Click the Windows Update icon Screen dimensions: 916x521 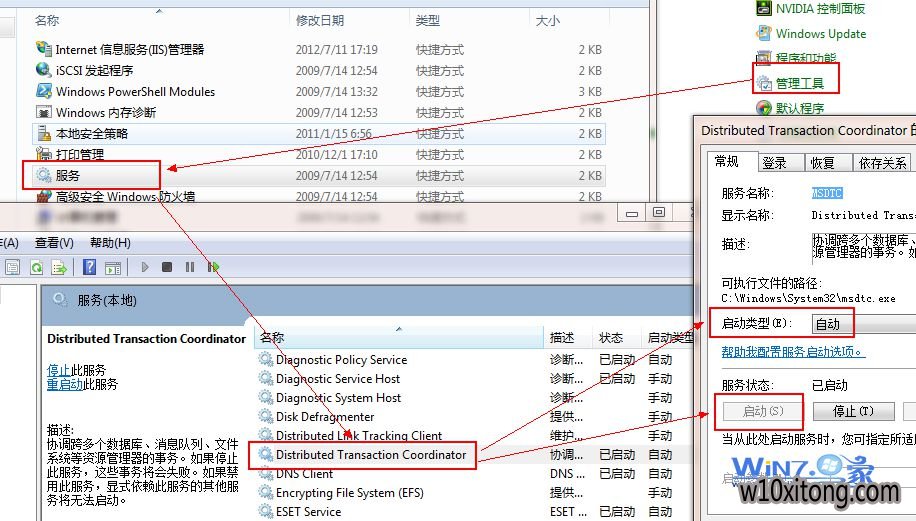point(764,33)
